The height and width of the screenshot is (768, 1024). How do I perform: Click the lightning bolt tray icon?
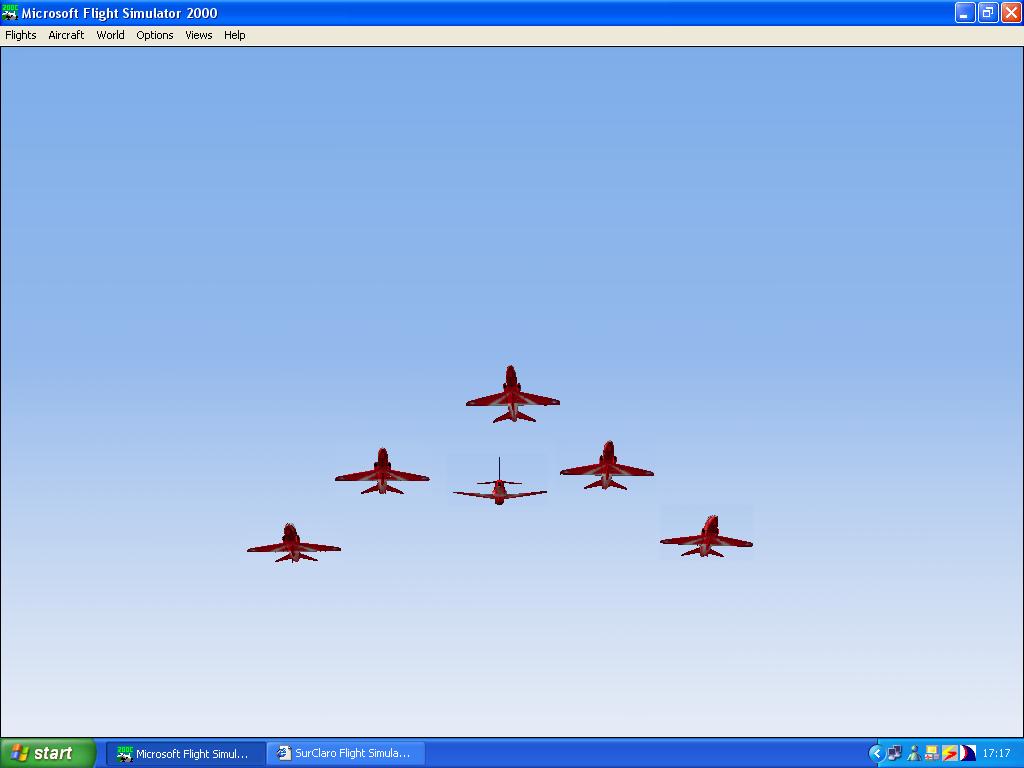[950, 754]
